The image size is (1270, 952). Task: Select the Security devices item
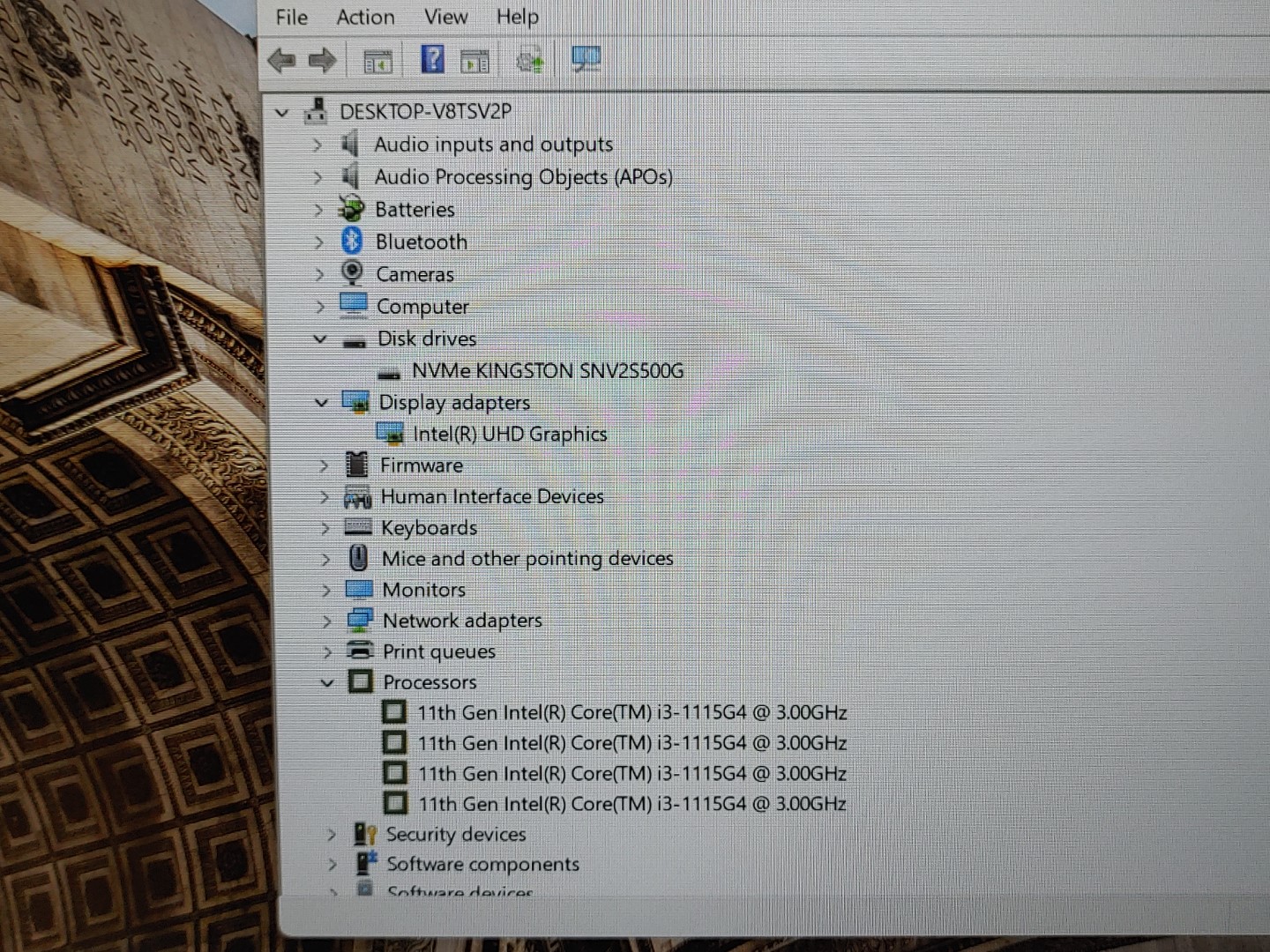pos(455,834)
